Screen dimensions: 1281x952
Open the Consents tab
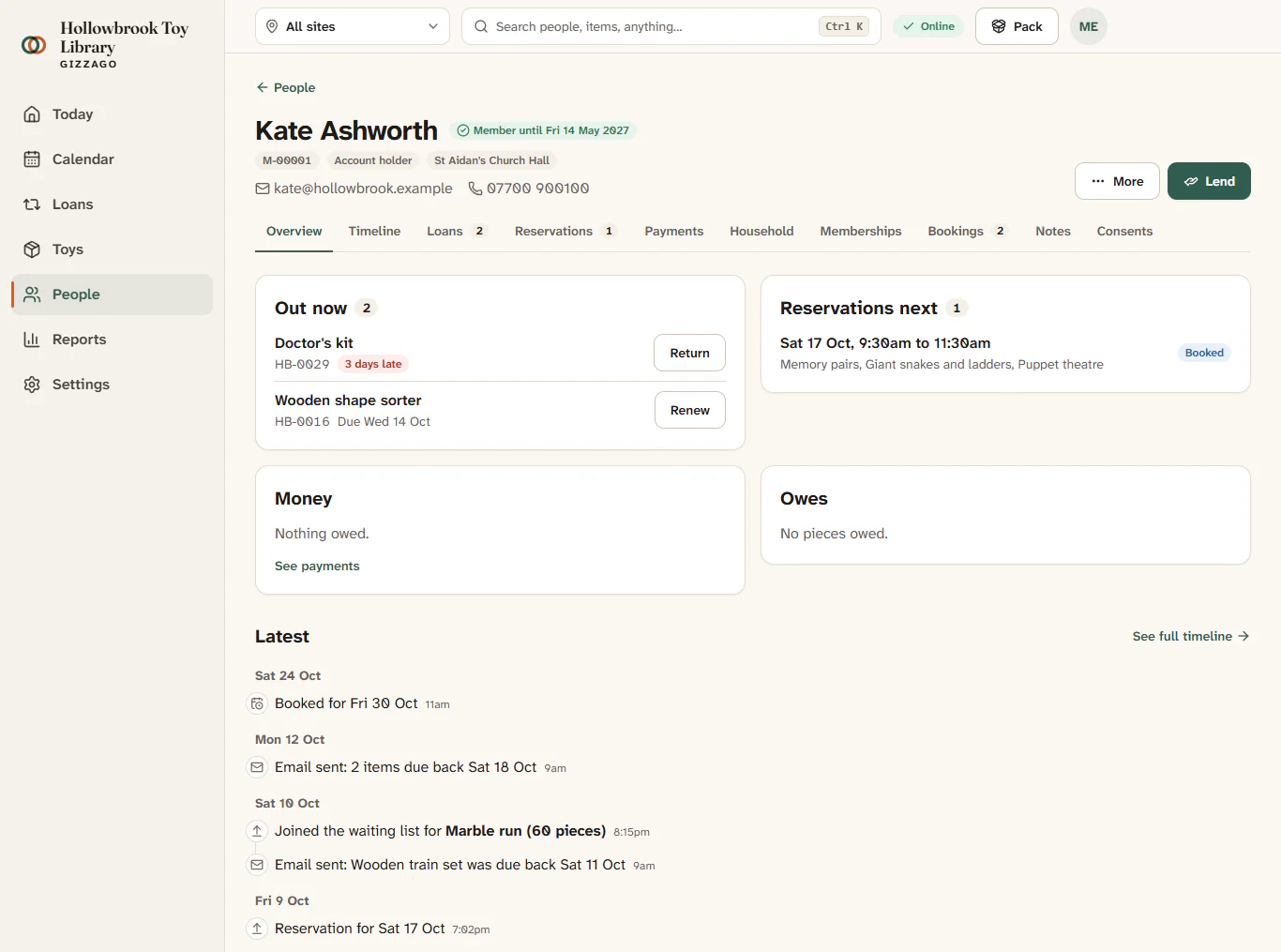[x=1124, y=231]
